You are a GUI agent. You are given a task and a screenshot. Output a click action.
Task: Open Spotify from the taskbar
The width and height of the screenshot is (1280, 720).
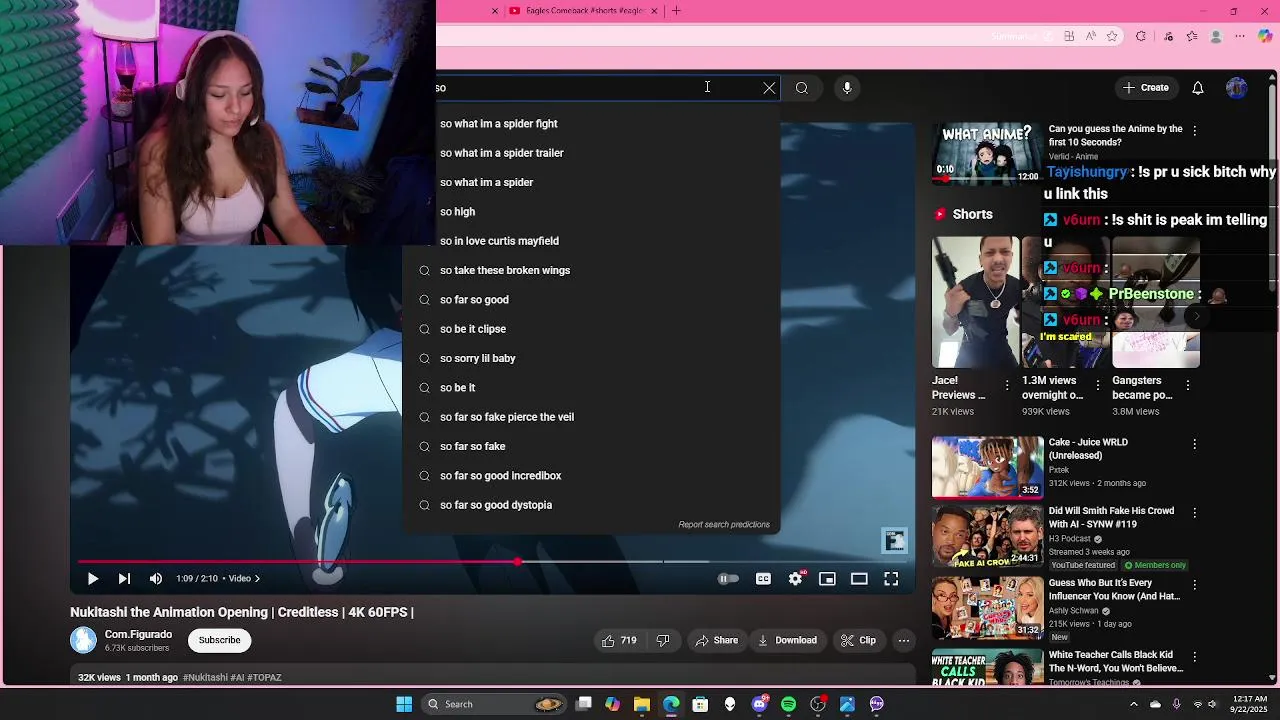(x=788, y=704)
